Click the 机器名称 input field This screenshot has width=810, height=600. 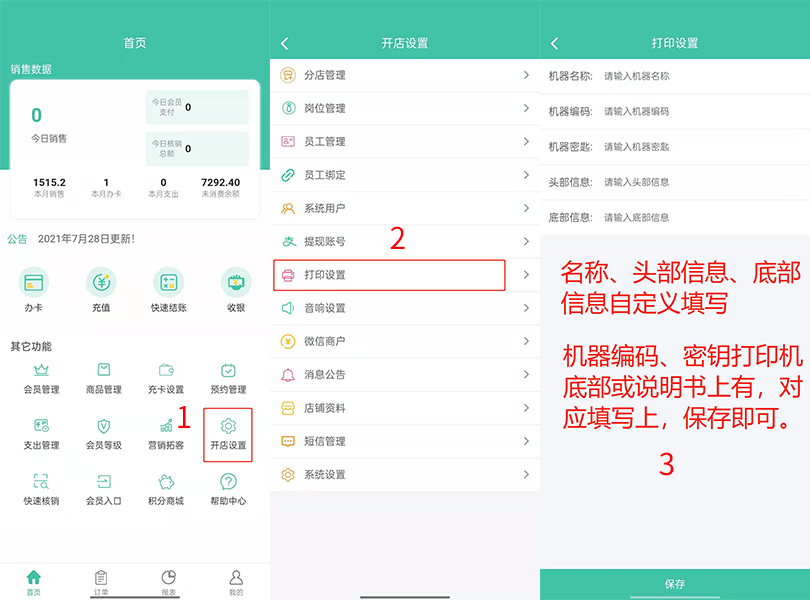(x=700, y=76)
